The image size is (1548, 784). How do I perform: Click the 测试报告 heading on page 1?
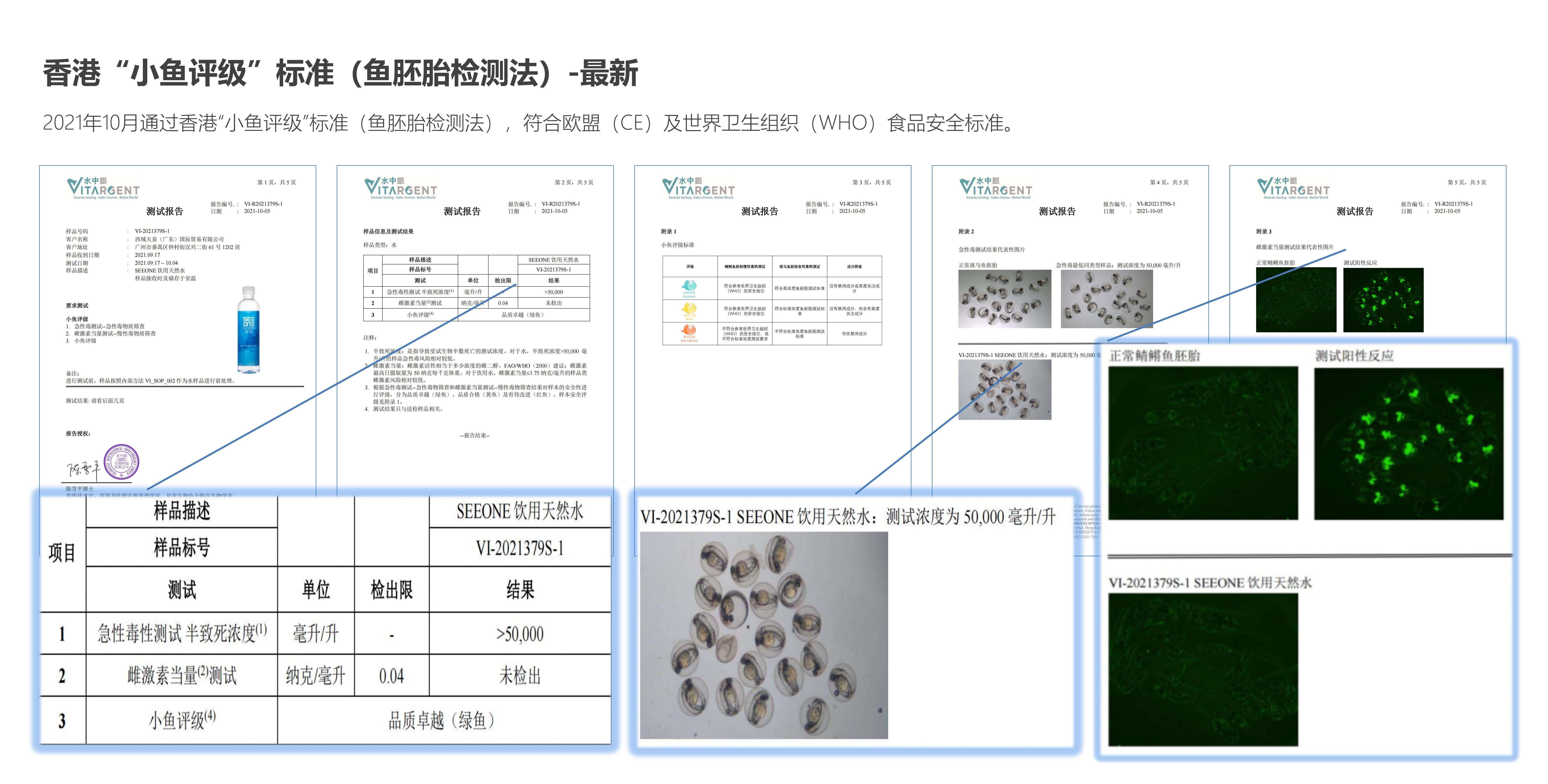(165, 211)
